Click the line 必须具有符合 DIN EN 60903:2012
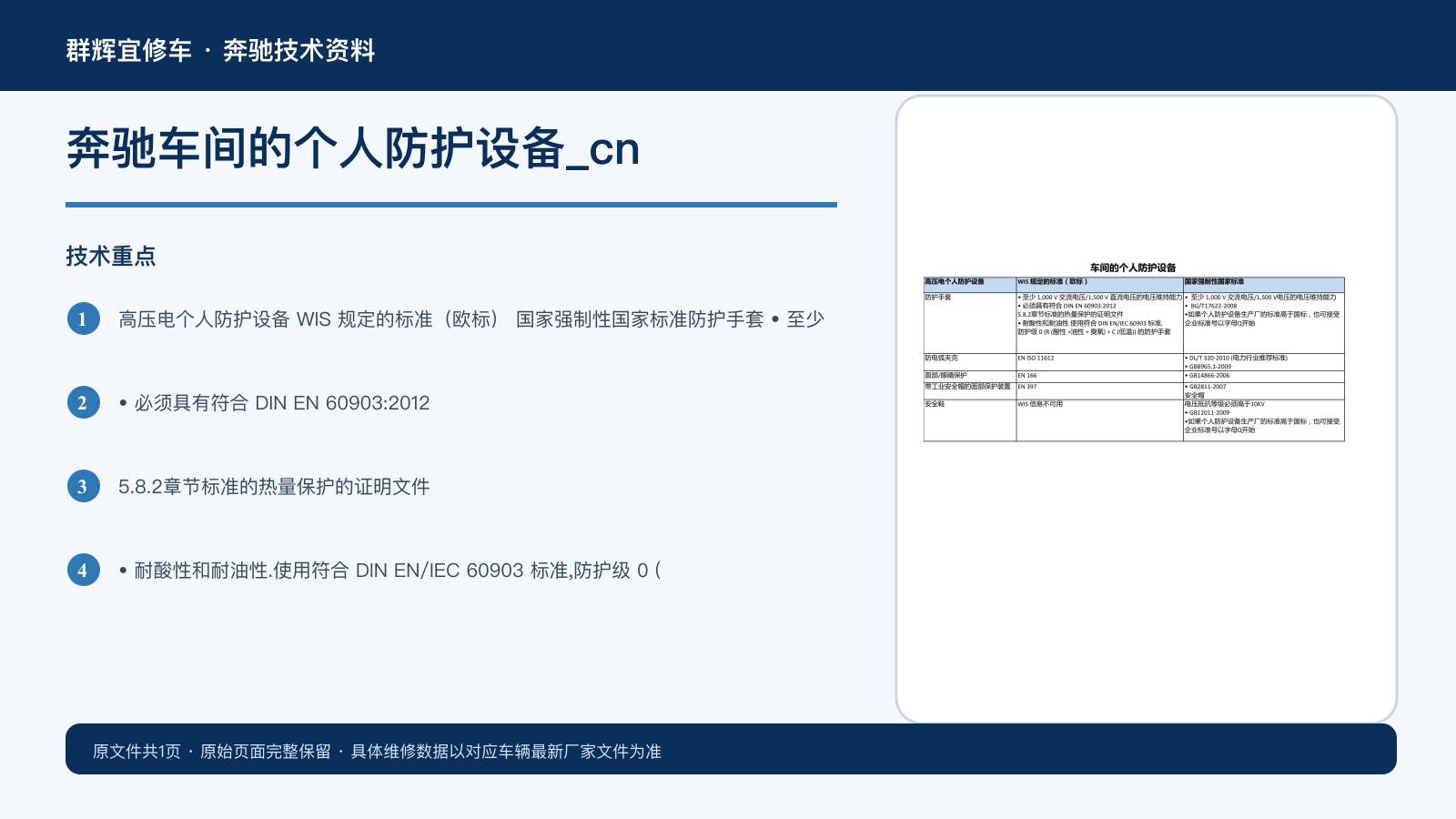Viewport: 1456px width, 819px height. (x=274, y=403)
